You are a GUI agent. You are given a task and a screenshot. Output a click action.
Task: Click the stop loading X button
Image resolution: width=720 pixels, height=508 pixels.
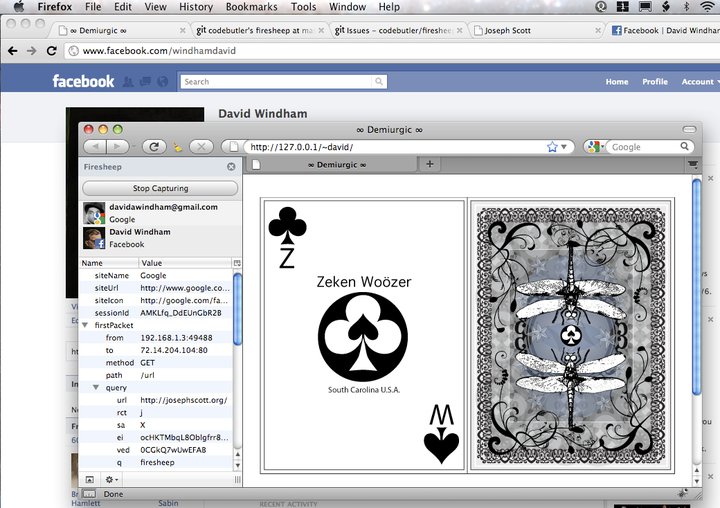pos(201,147)
